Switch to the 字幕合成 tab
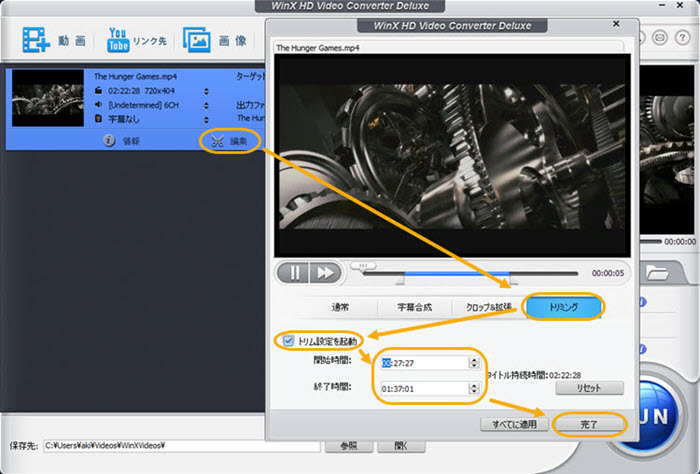The image size is (700, 474). pyautogui.click(x=415, y=307)
